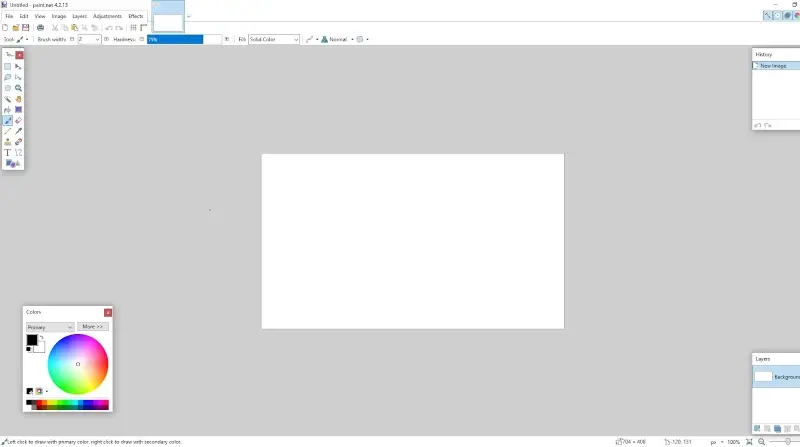Click the Open file toolbar icon
Screen dimensions: 800x447
(15, 28)
